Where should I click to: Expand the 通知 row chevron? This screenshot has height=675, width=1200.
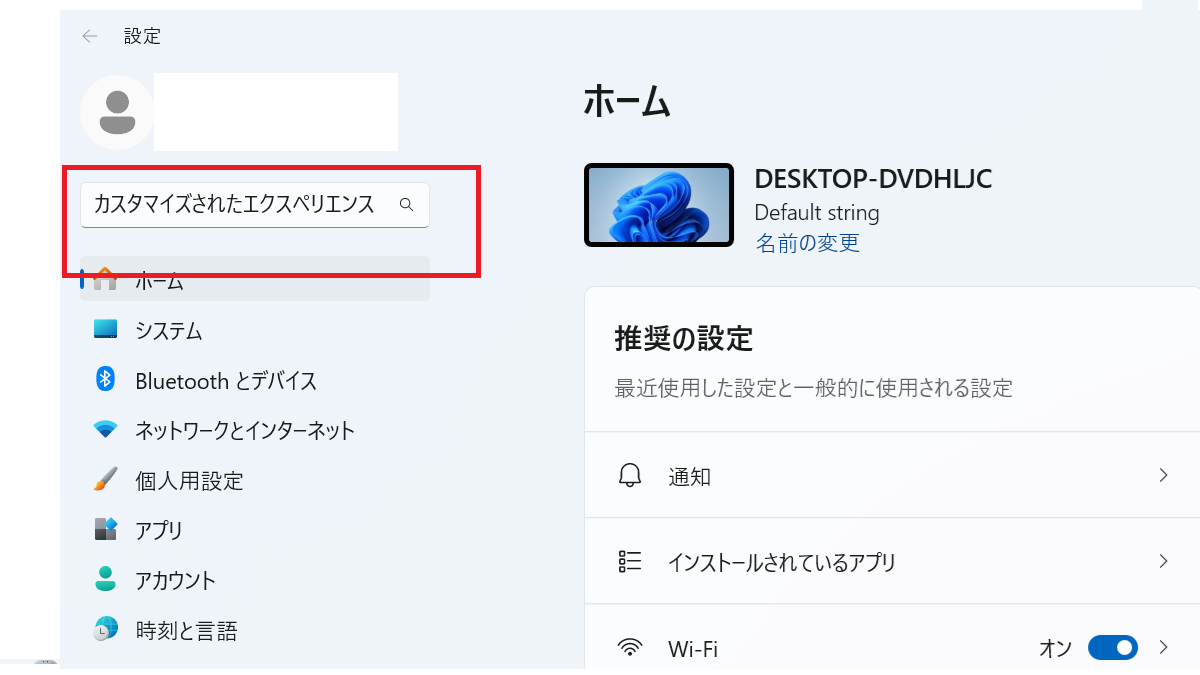[x=1163, y=475]
